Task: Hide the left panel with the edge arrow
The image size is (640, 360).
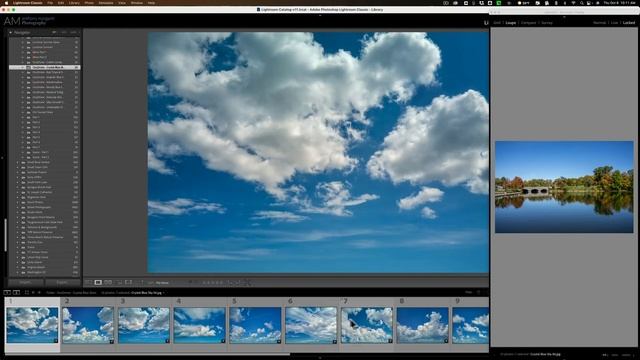Action: pyautogui.click(x=2, y=158)
